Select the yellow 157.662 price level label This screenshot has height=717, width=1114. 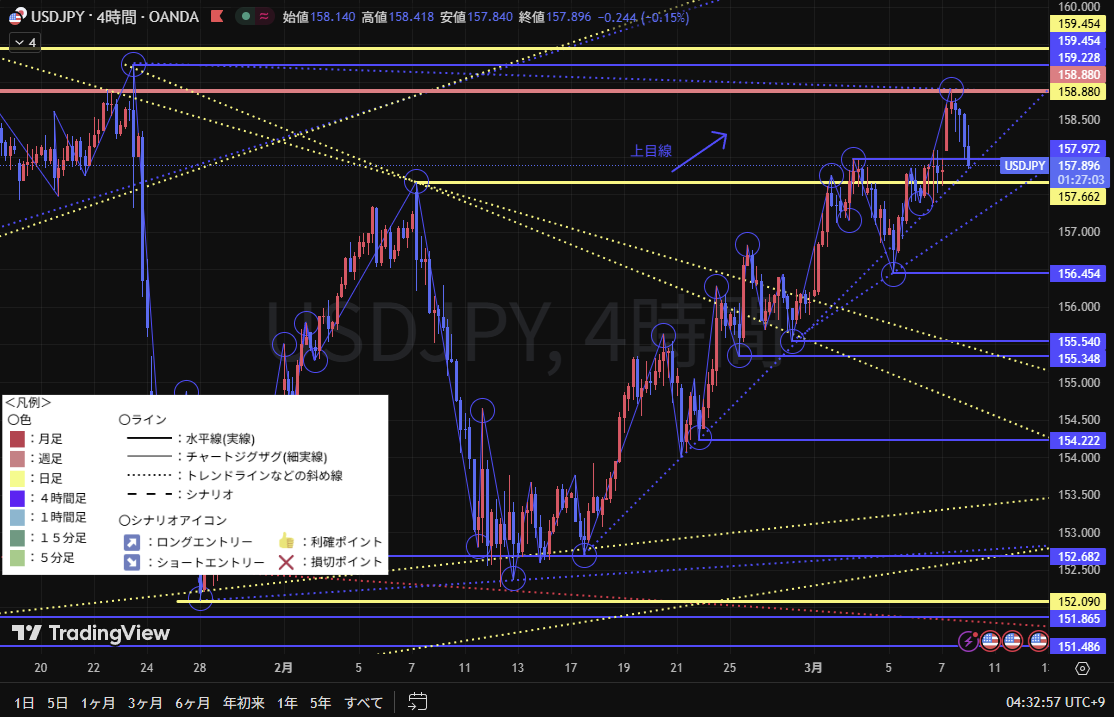tap(1080, 197)
